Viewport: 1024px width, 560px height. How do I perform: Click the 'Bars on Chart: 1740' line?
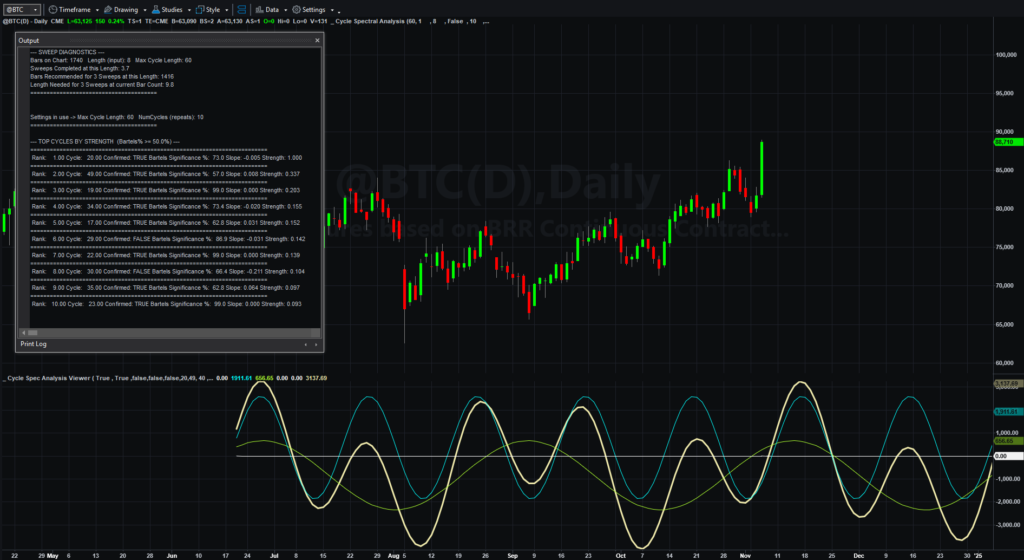[111, 60]
